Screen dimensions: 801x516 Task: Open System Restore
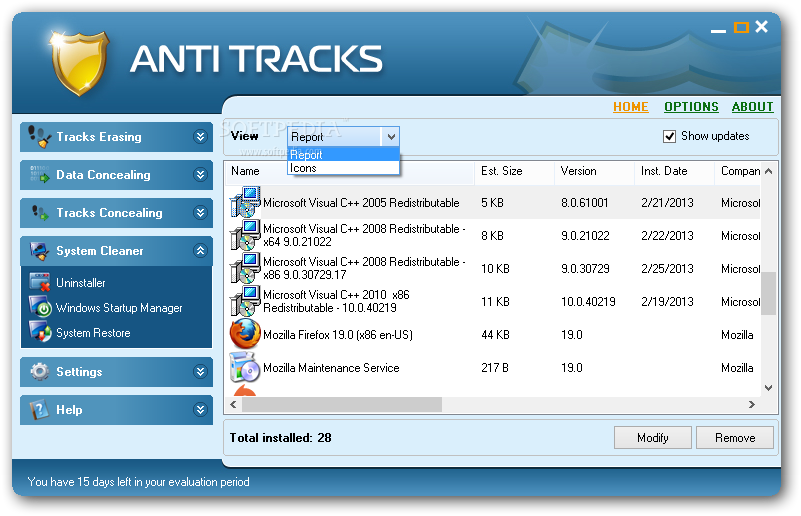93,333
